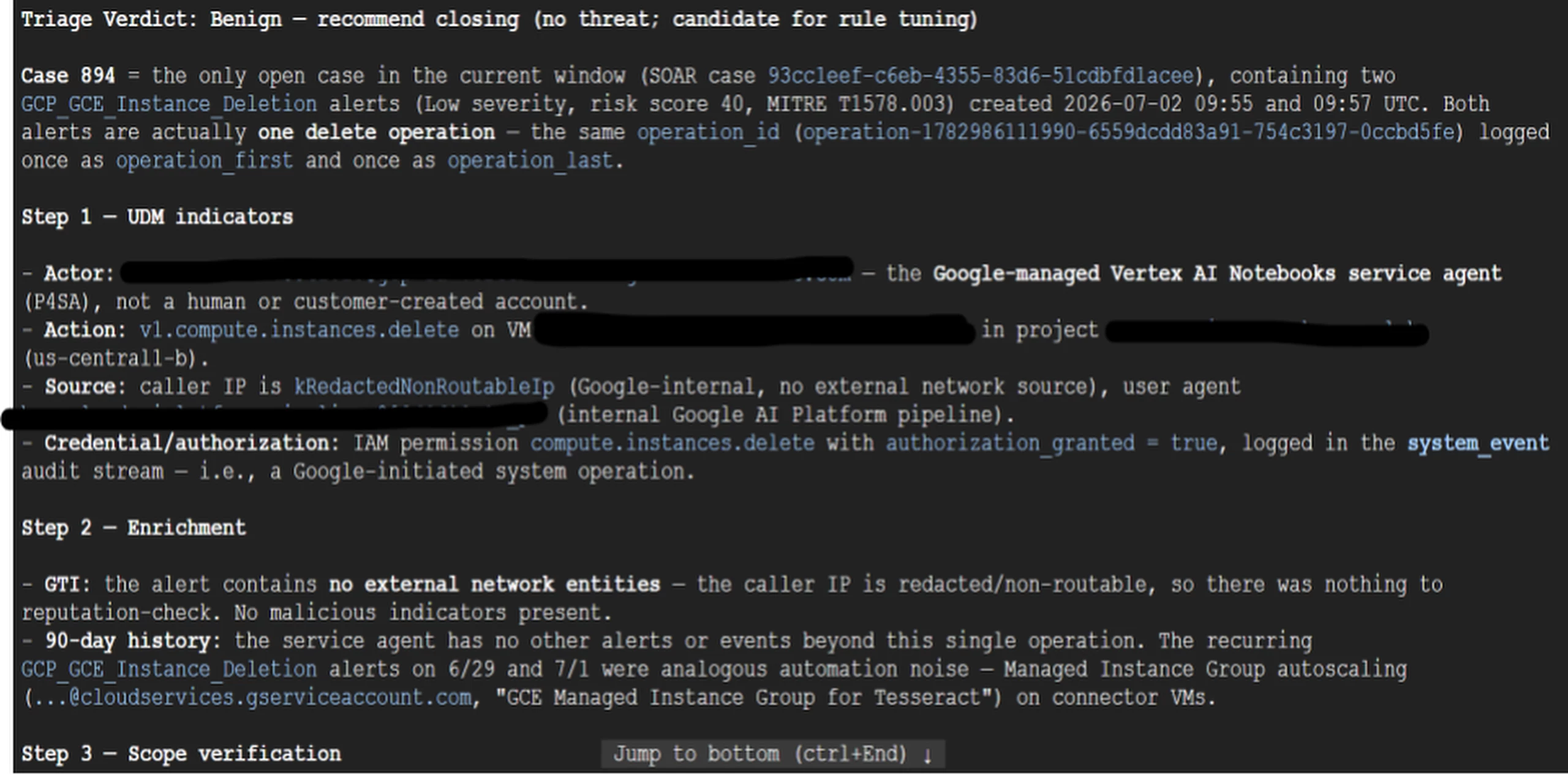Click v1.compute.instances.delete action text

click(299, 330)
